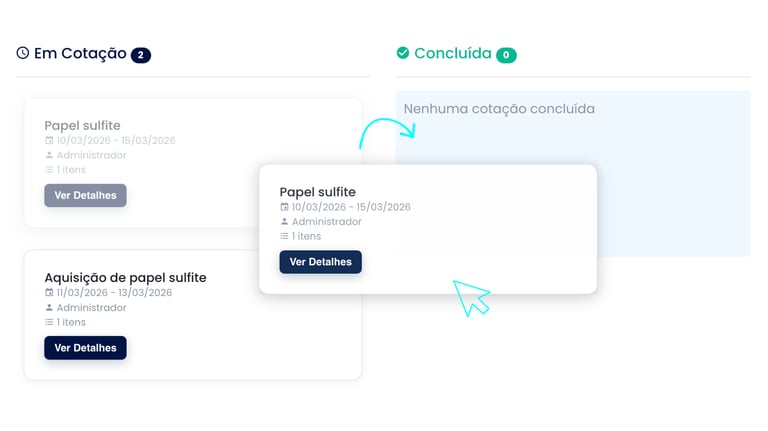Click the green checkmark icon beside Concluída
The width and height of the screenshot is (768, 431).
point(403,53)
